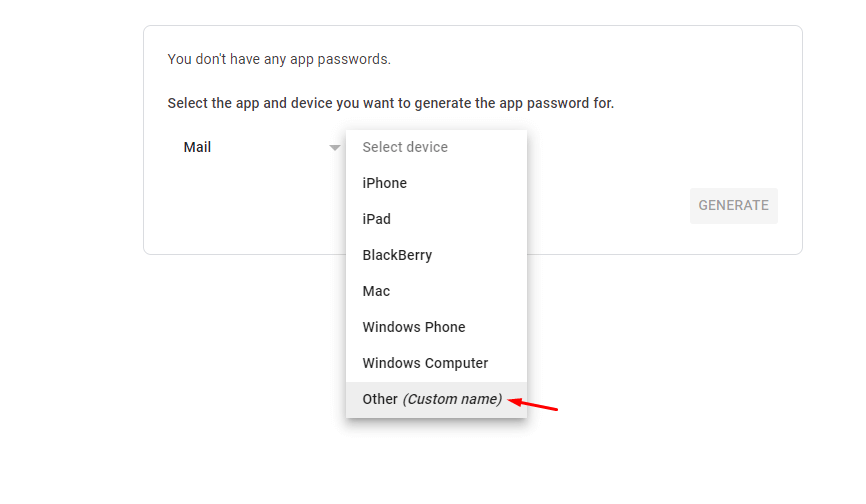Click the word 'Mail' in the selector

coord(197,147)
